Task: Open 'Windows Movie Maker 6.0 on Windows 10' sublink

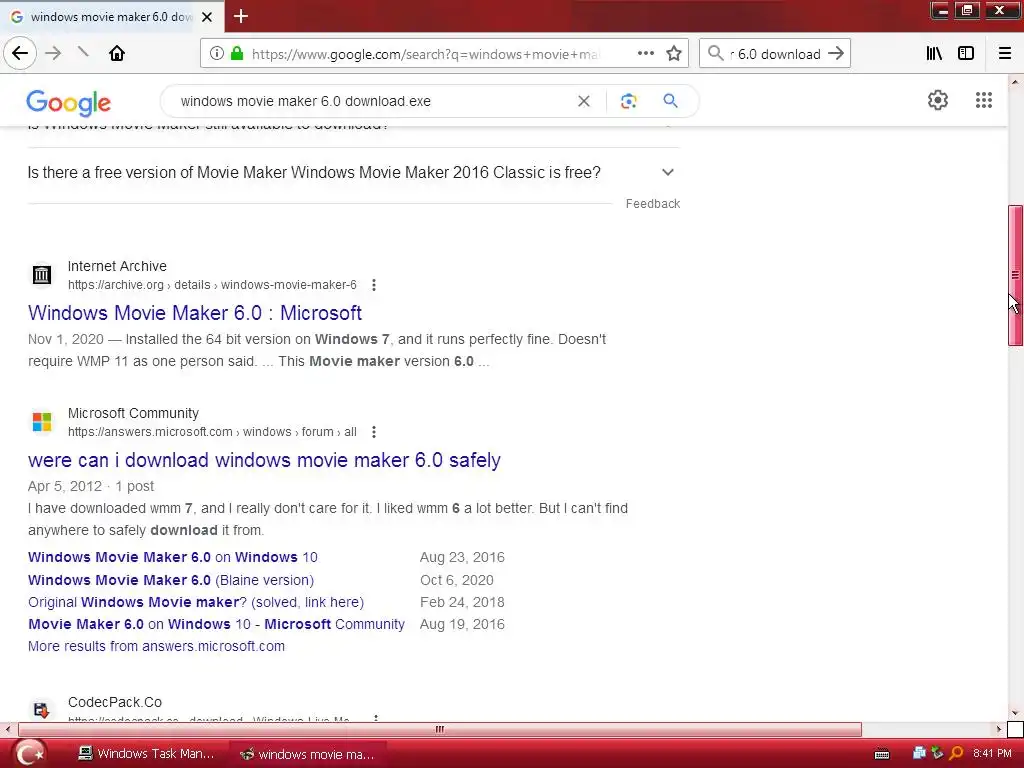Action: coord(172,557)
